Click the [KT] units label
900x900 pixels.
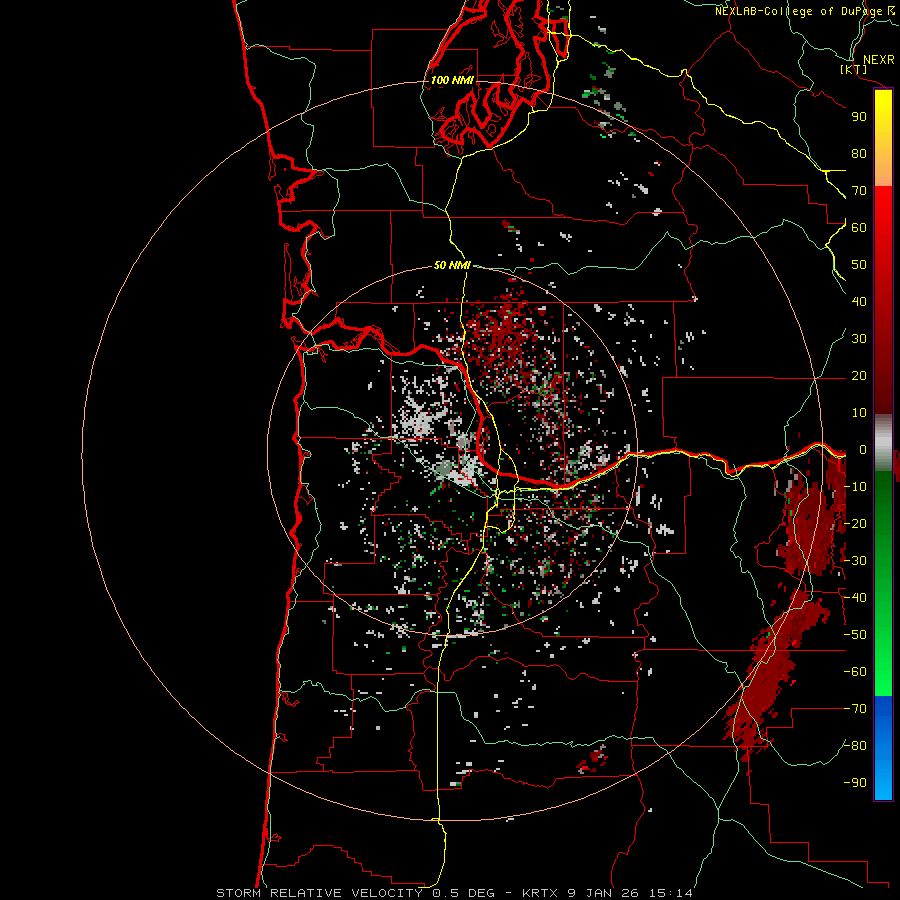(854, 69)
